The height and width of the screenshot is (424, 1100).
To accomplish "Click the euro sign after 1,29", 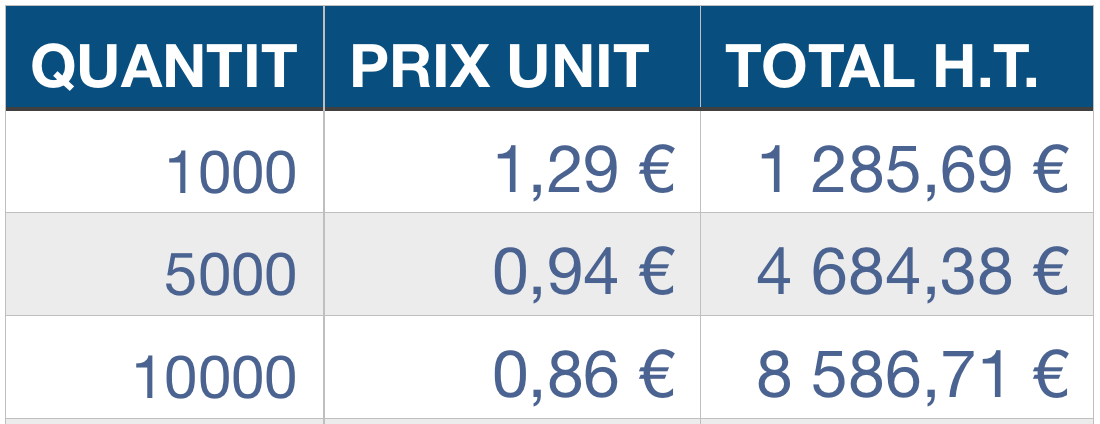I will coord(657,169).
